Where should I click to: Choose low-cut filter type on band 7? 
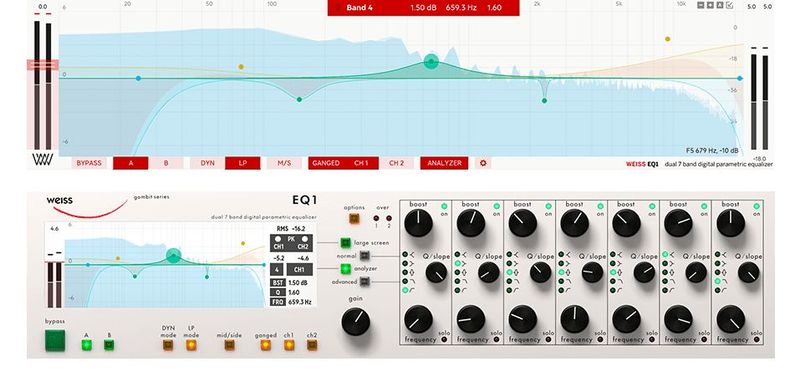pyautogui.click(x=717, y=290)
